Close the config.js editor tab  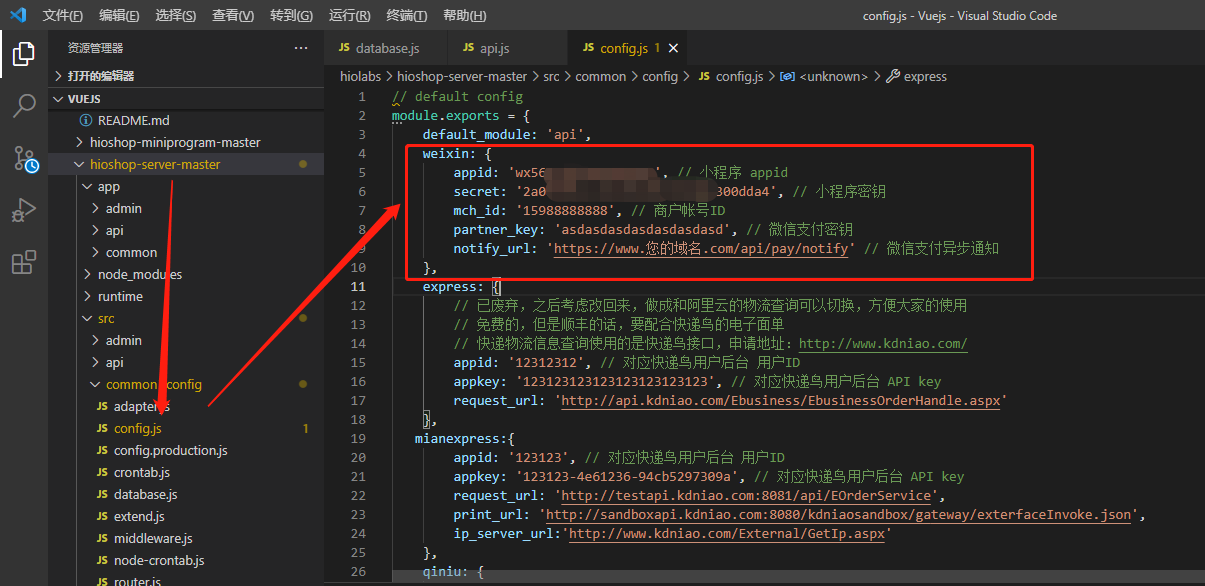[x=674, y=48]
